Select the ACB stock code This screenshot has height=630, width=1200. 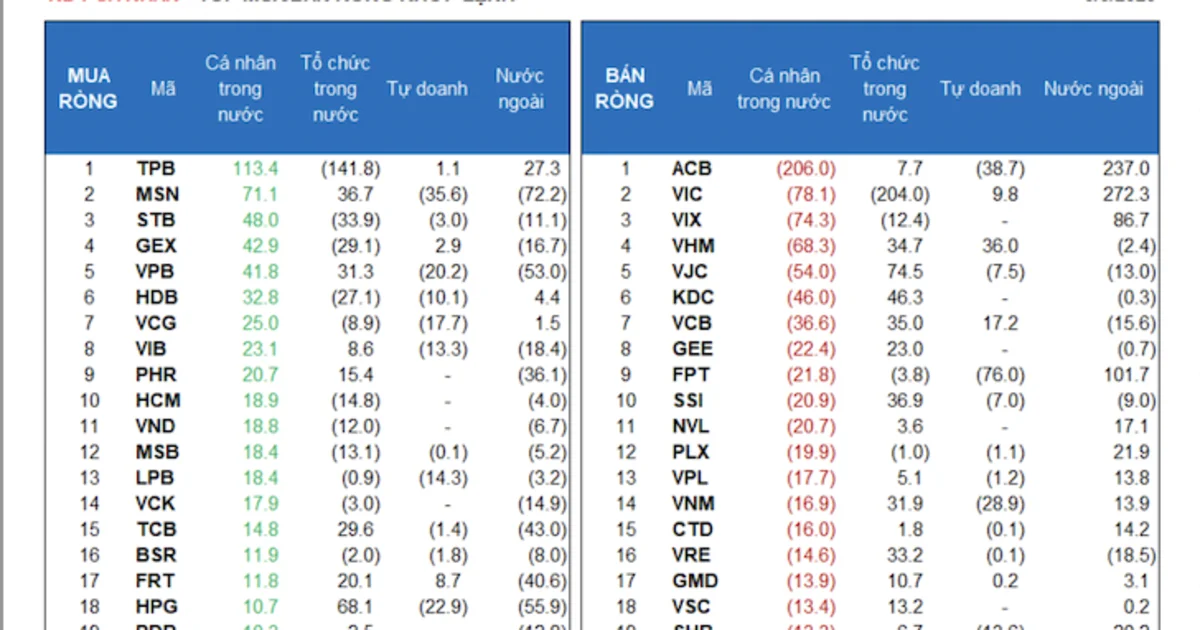click(x=691, y=169)
